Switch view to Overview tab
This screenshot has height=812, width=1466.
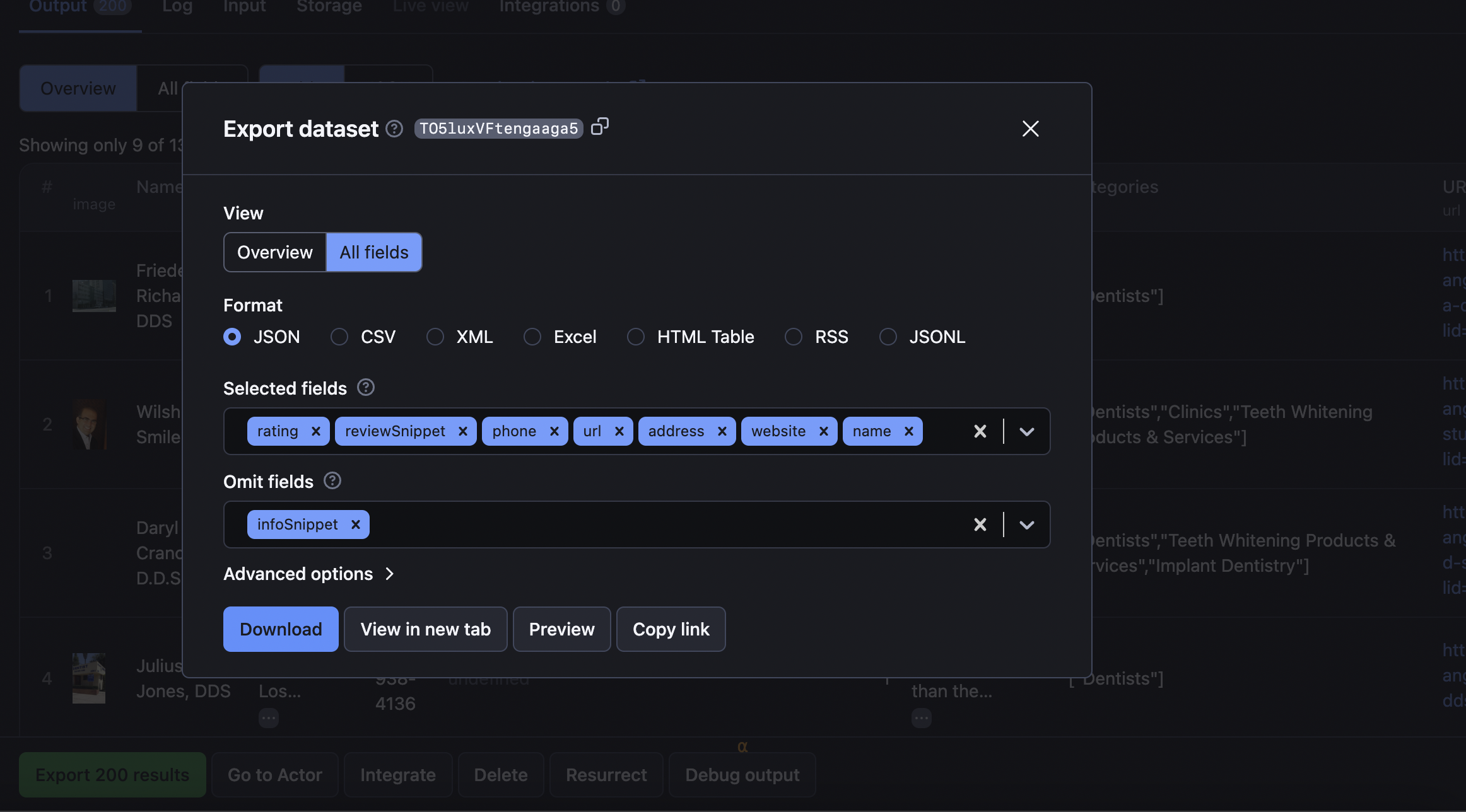click(275, 252)
